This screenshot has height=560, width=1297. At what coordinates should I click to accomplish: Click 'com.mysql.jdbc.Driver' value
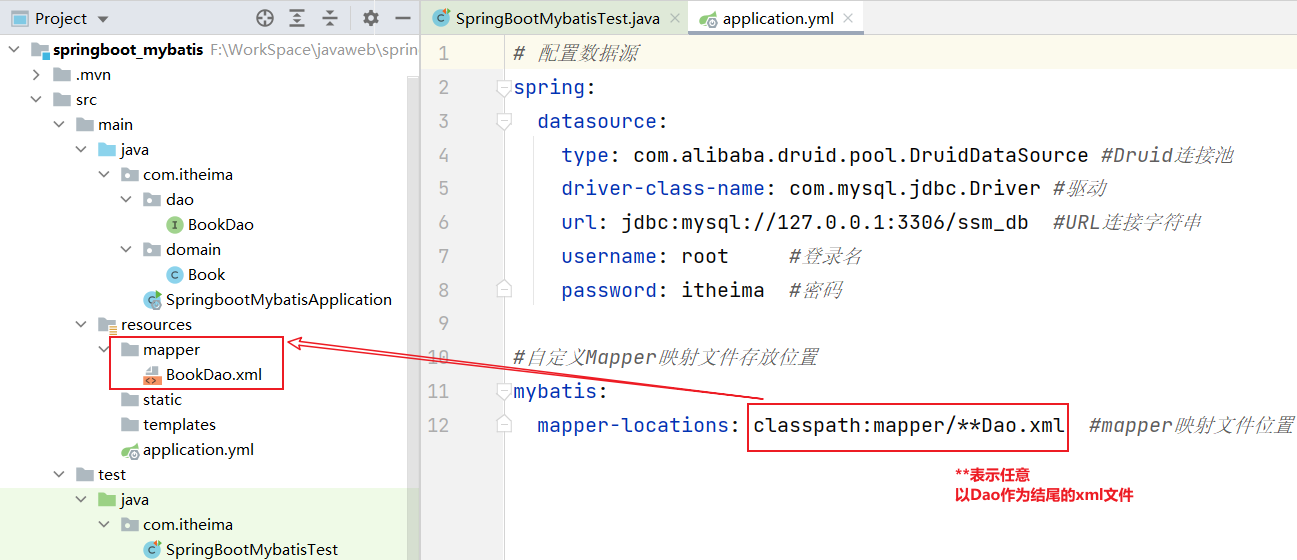(x=917, y=188)
